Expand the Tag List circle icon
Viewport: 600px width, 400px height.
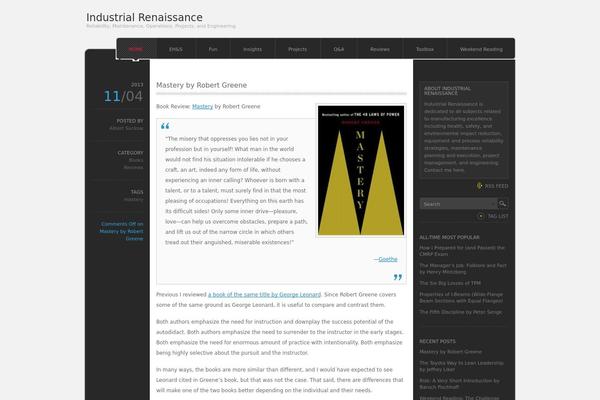(481, 216)
